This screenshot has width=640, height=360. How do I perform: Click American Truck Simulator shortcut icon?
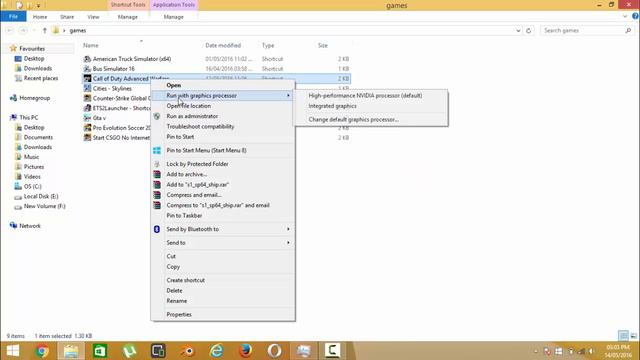click(87, 59)
